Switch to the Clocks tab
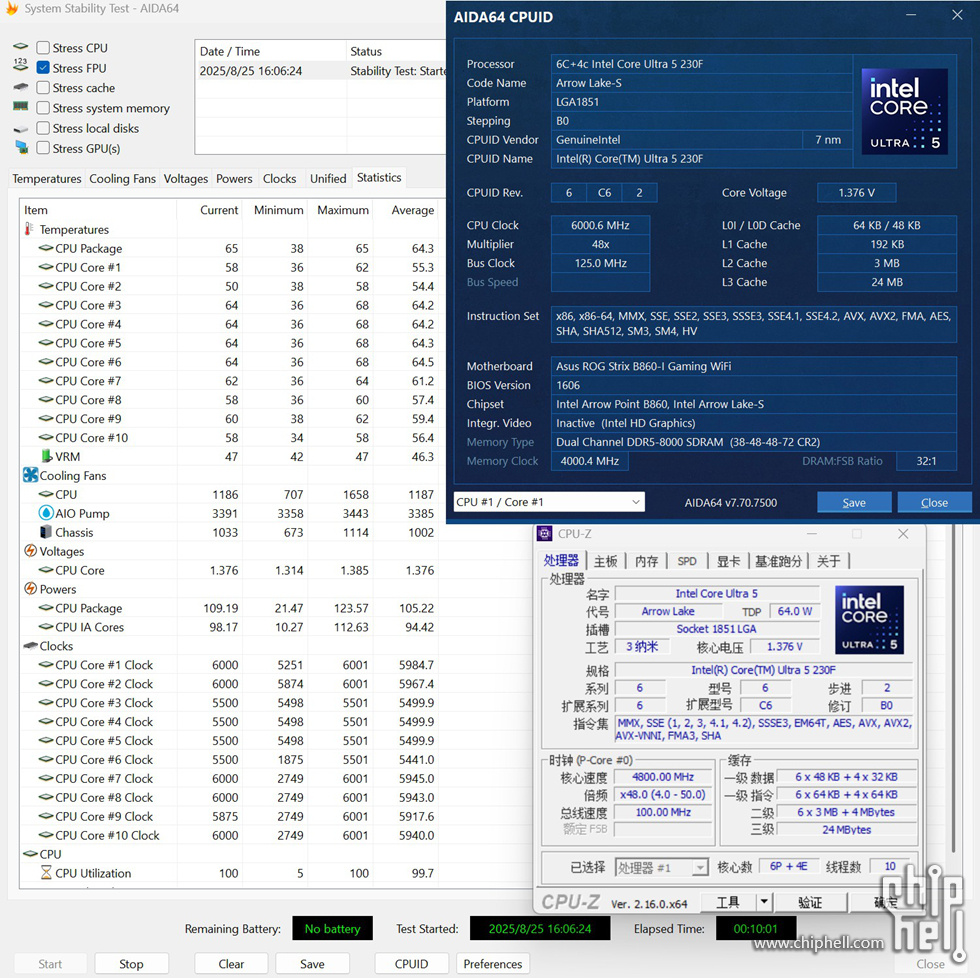The width and height of the screenshot is (980, 978). [279, 179]
